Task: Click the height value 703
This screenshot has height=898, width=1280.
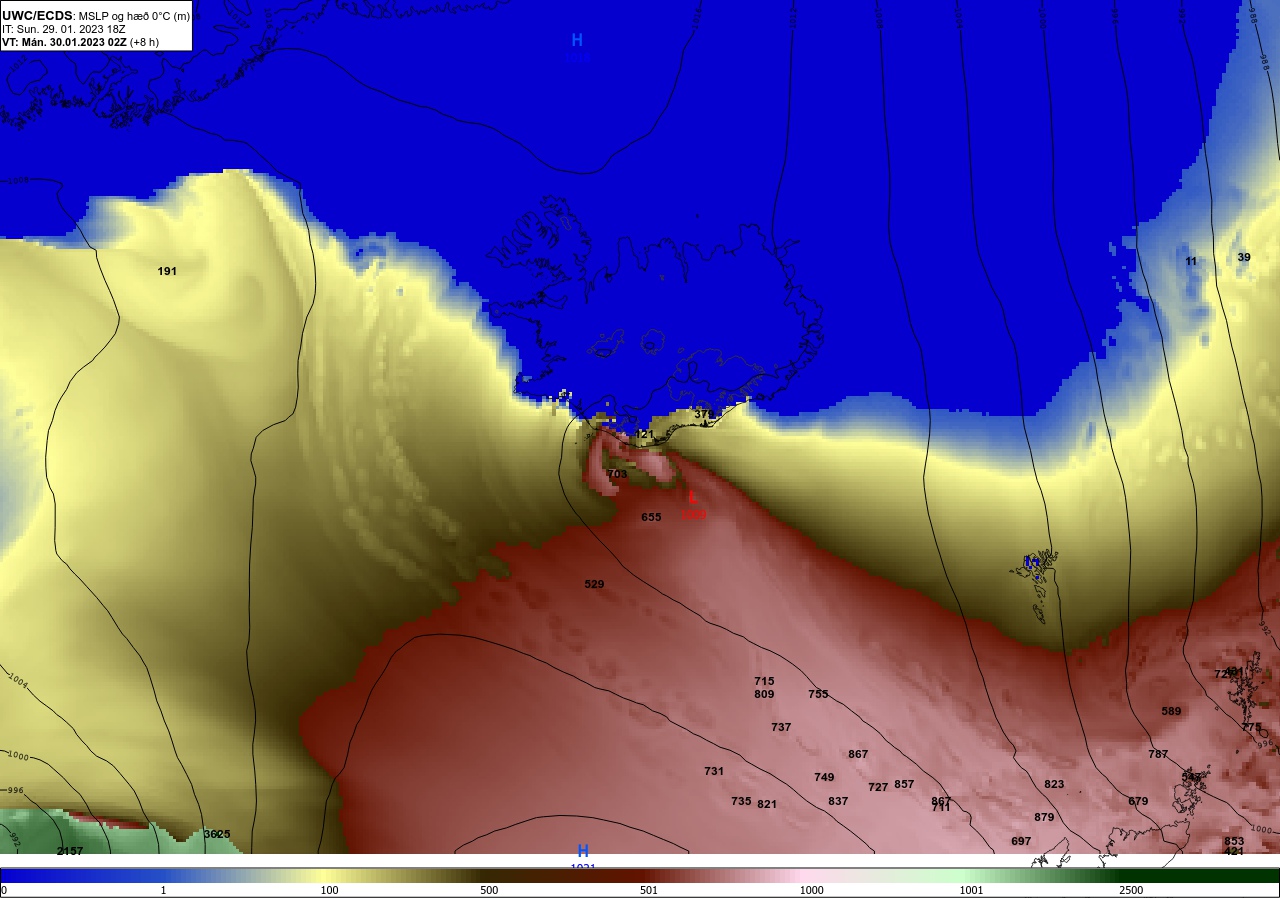Action: click(x=617, y=474)
